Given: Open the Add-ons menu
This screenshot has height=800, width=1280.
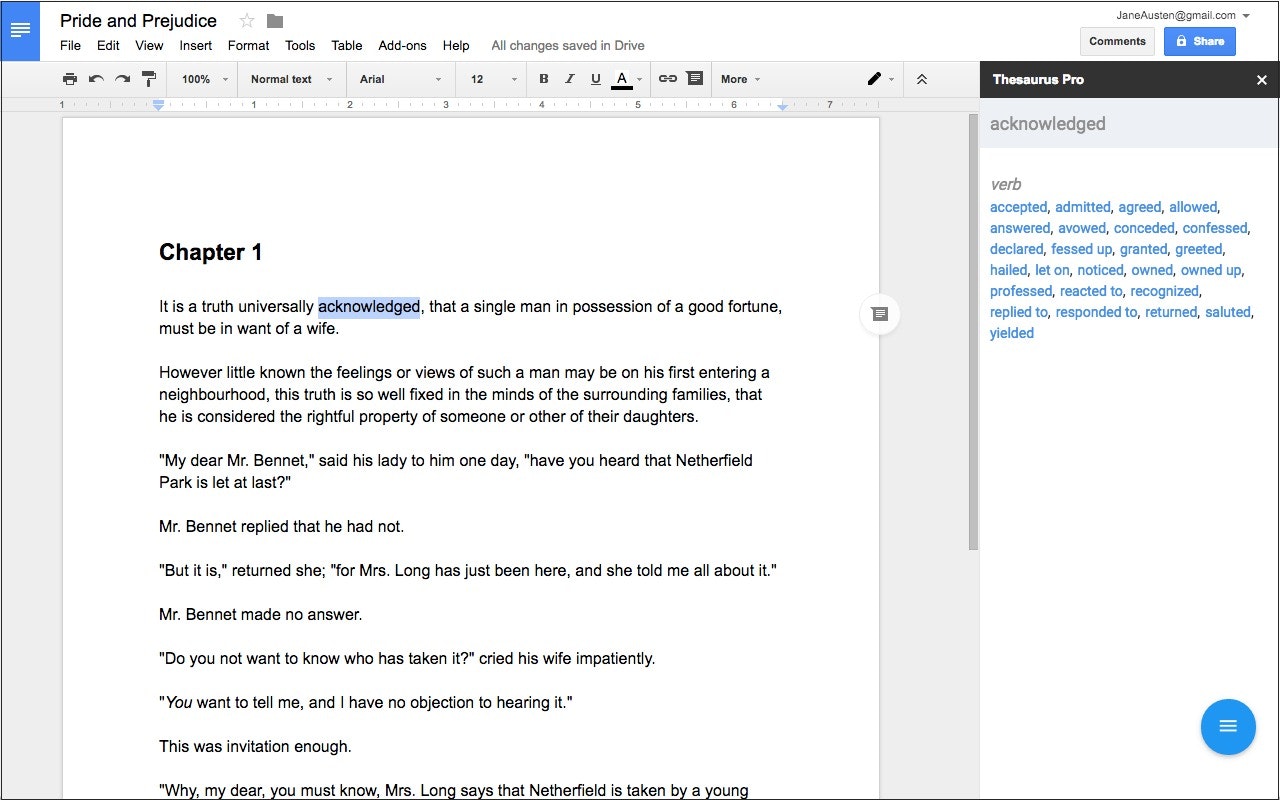Looking at the screenshot, I should [x=402, y=45].
